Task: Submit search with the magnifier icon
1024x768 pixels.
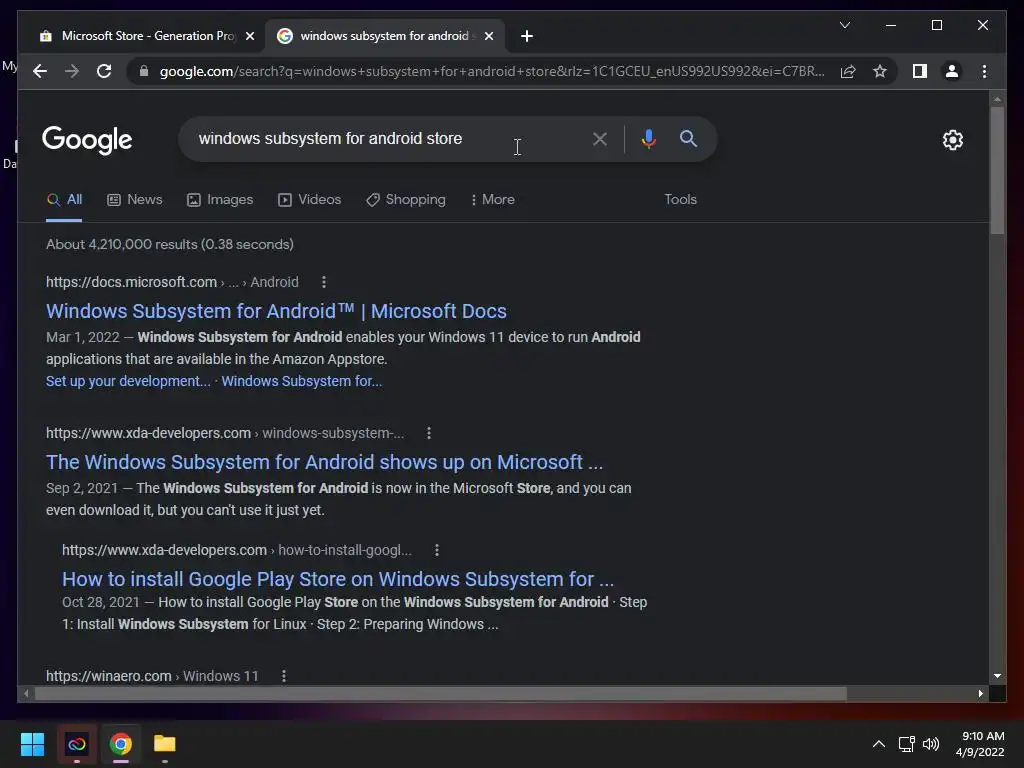Action: pyautogui.click(x=688, y=138)
